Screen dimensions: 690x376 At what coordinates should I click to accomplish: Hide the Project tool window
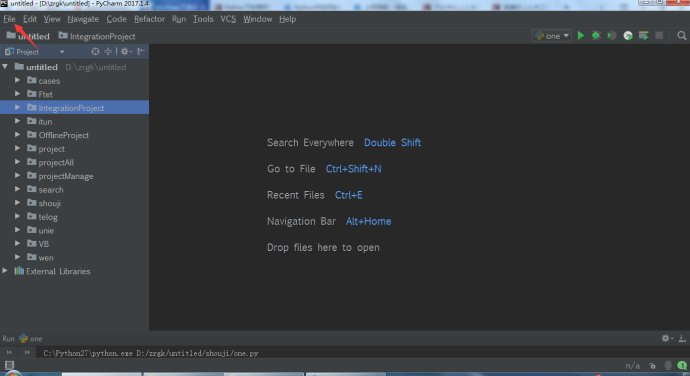(140, 52)
